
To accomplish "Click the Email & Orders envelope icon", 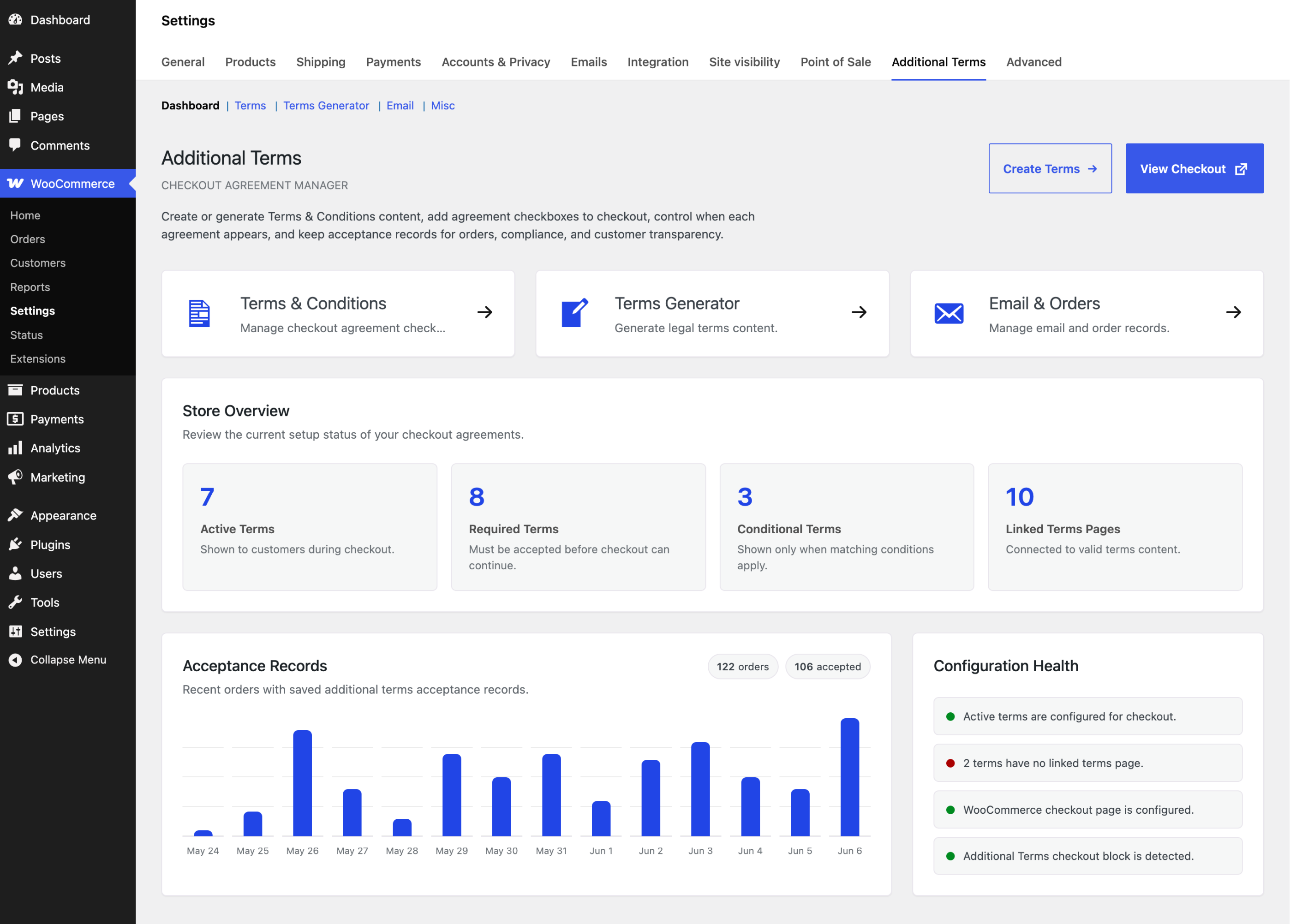I will click(x=949, y=313).
